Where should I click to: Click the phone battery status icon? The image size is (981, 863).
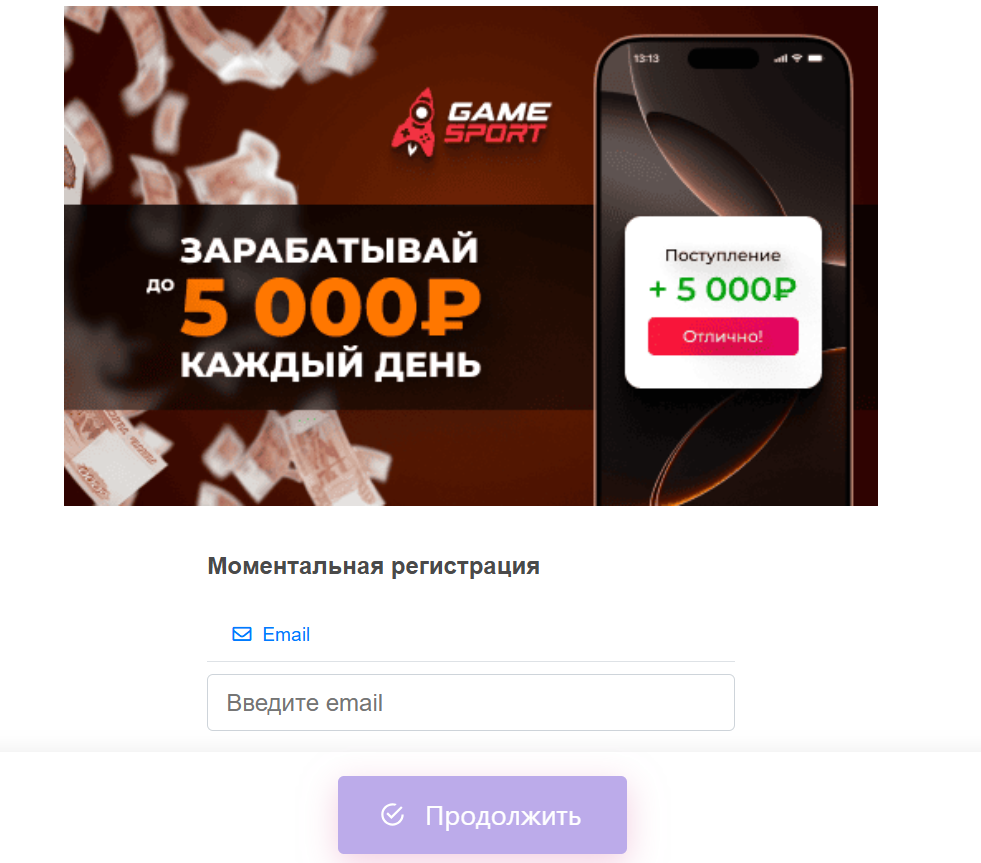tap(815, 58)
